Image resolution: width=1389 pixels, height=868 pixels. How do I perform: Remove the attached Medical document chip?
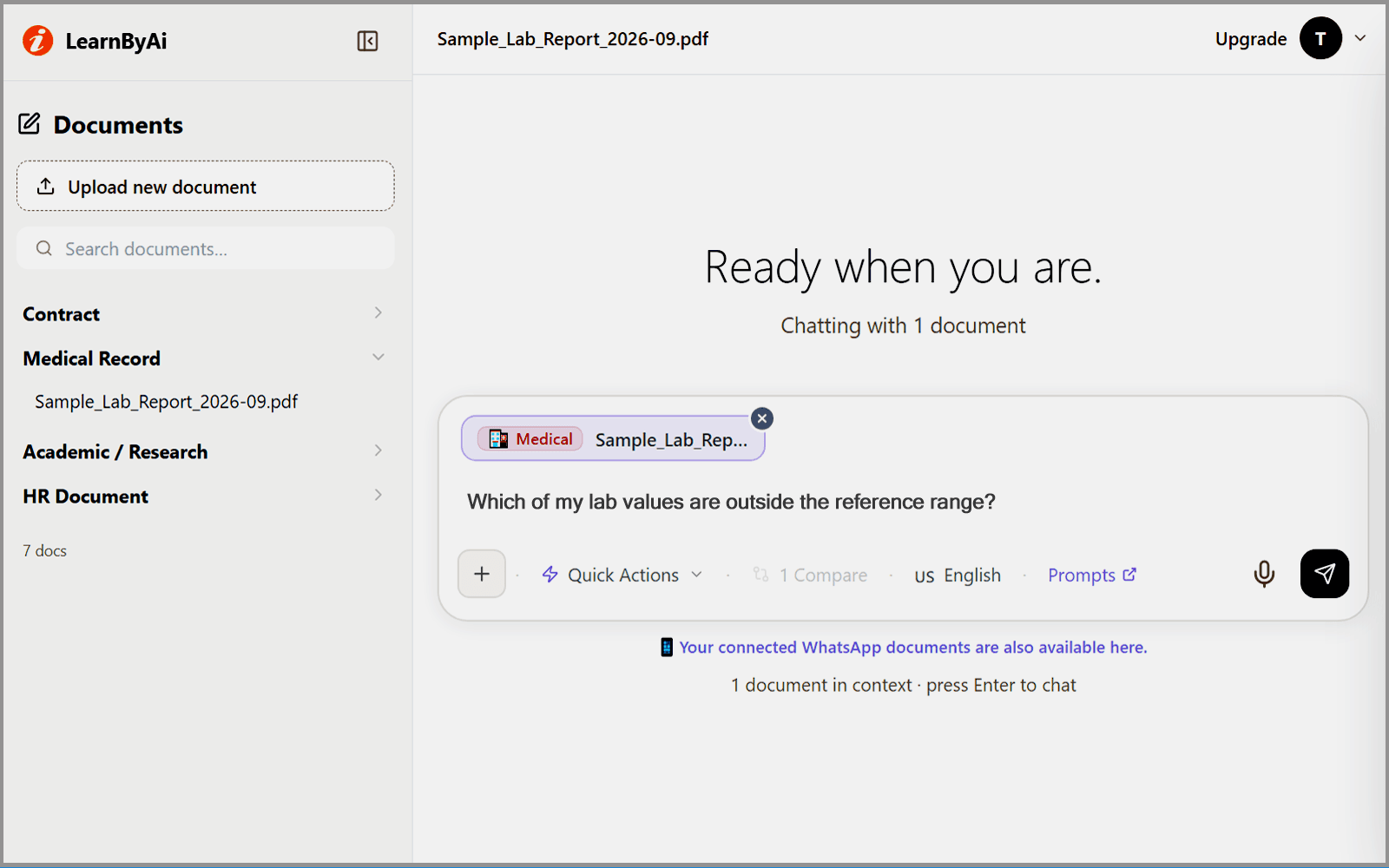(x=762, y=418)
